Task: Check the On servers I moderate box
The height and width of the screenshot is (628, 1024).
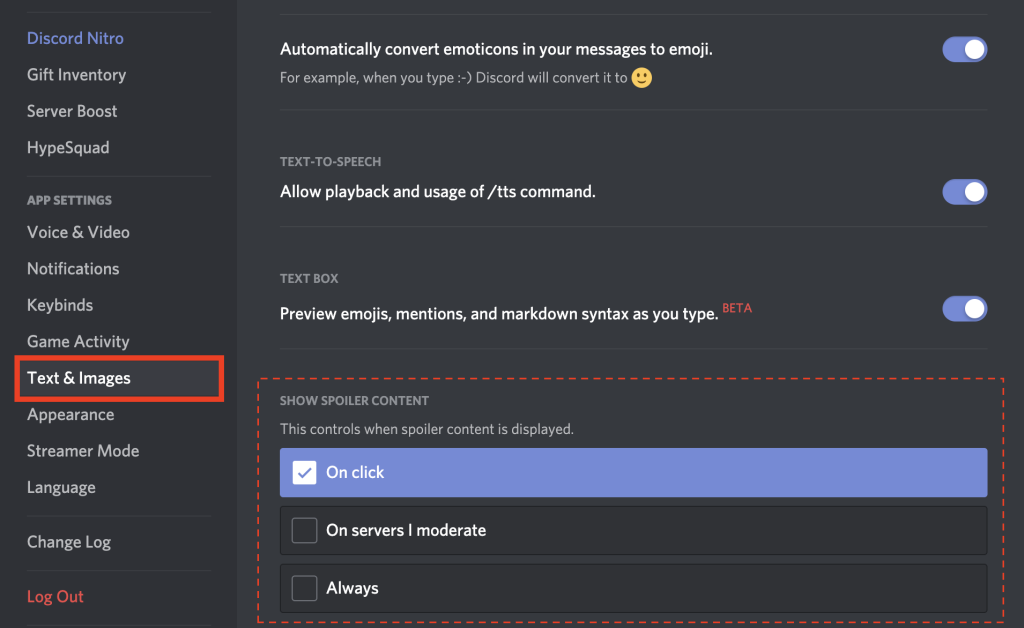Action: click(x=304, y=530)
